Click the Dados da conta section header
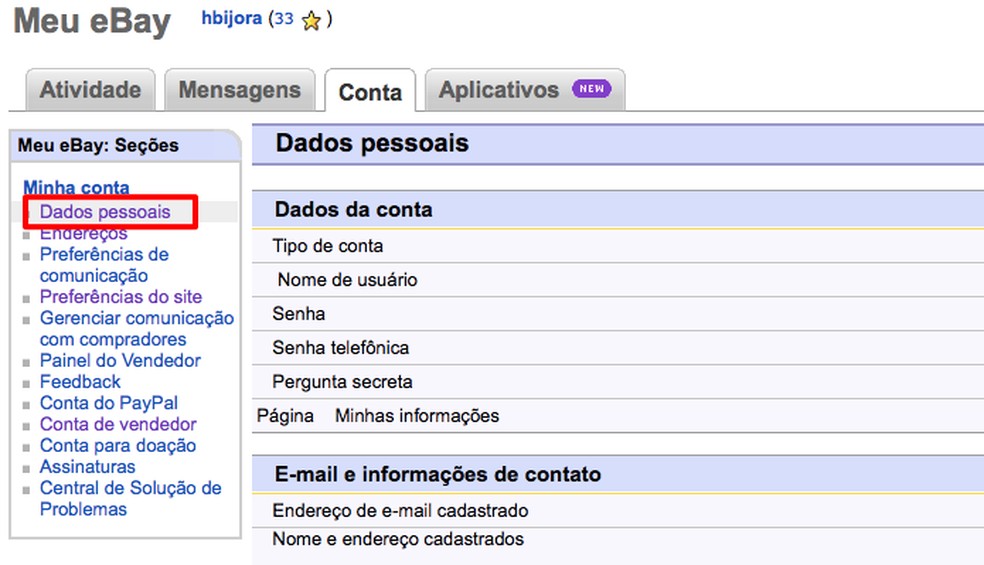 click(x=353, y=209)
